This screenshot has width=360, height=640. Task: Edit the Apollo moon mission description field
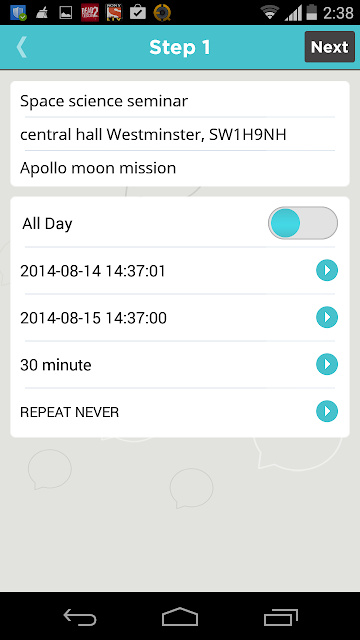pos(180,168)
